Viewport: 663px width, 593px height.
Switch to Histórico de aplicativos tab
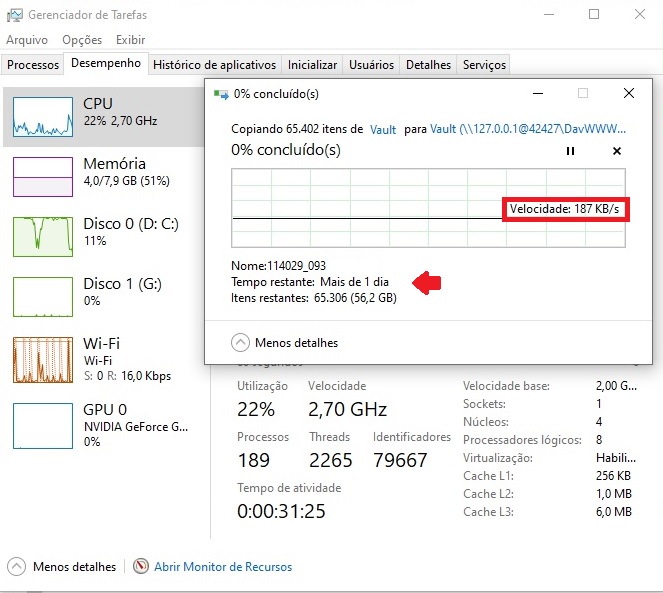point(214,65)
